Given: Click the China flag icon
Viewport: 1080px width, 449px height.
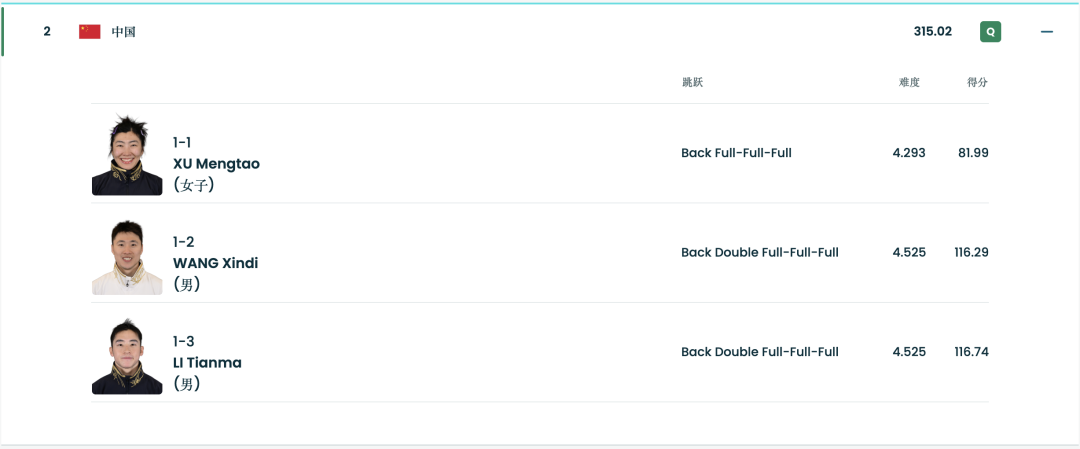Looking at the screenshot, I should tap(90, 32).
